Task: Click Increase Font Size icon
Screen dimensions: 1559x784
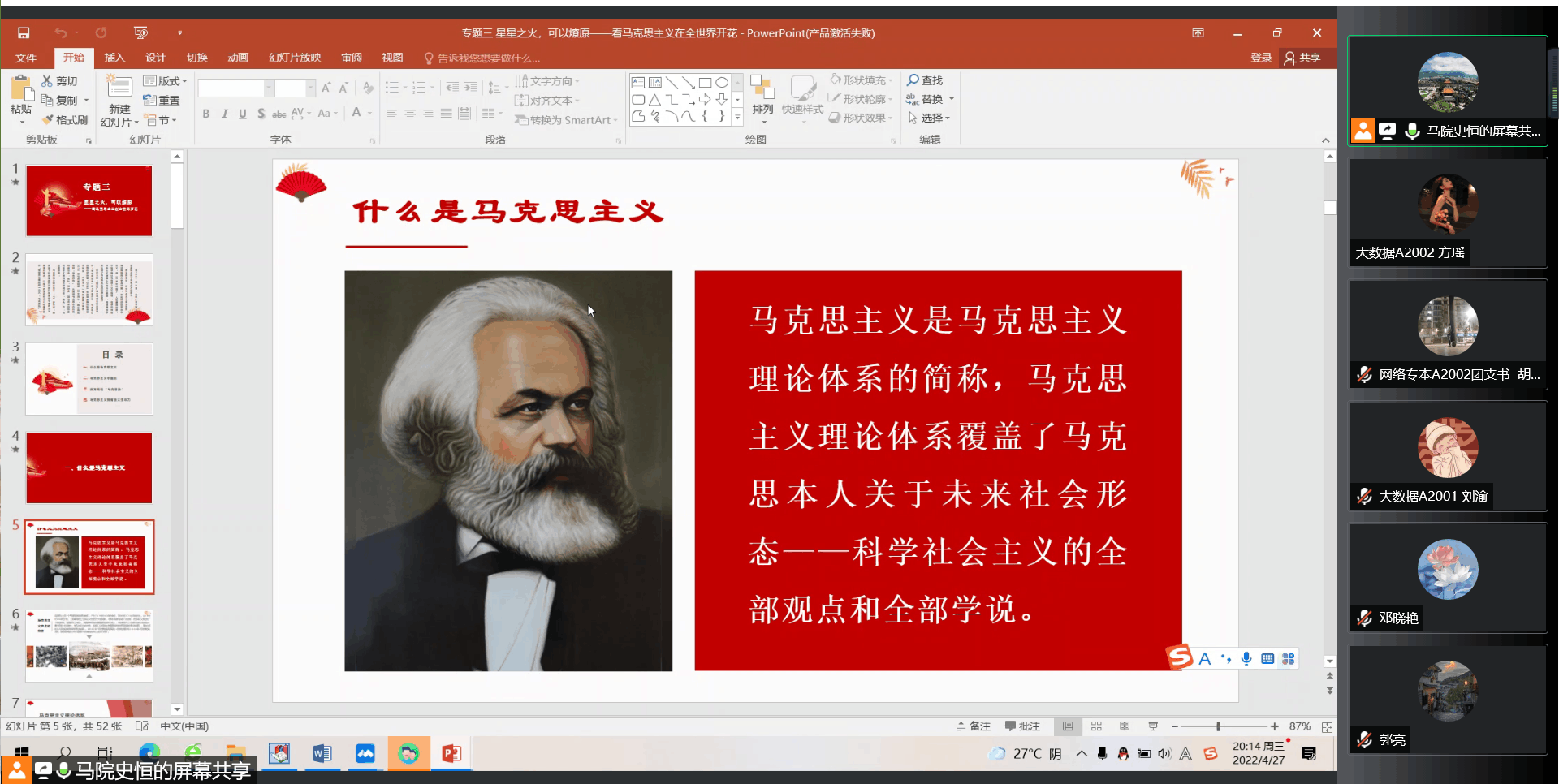Action: click(326, 88)
